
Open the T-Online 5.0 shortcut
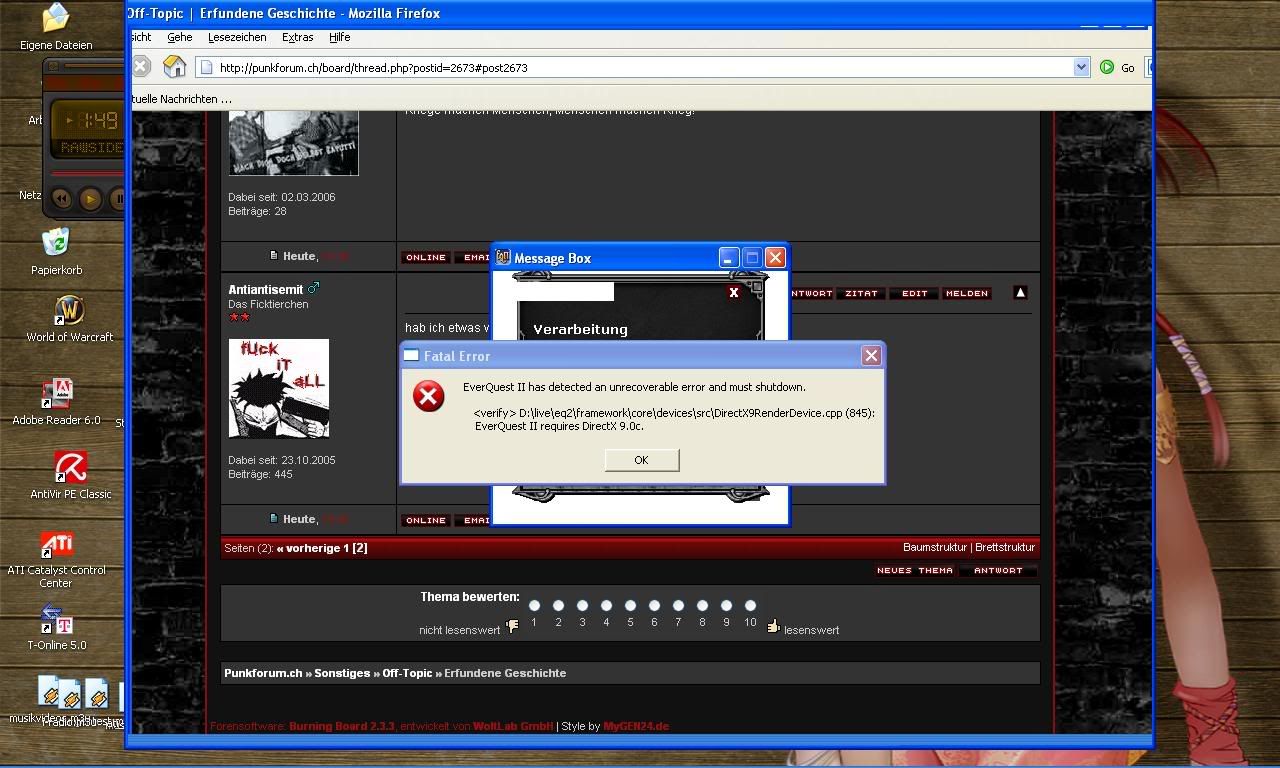(56, 620)
